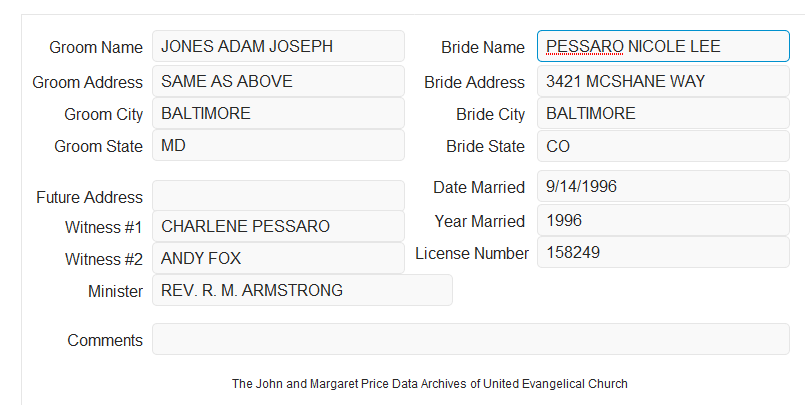Click the Bride City field
This screenshot has height=405, width=805.
[663, 113]
